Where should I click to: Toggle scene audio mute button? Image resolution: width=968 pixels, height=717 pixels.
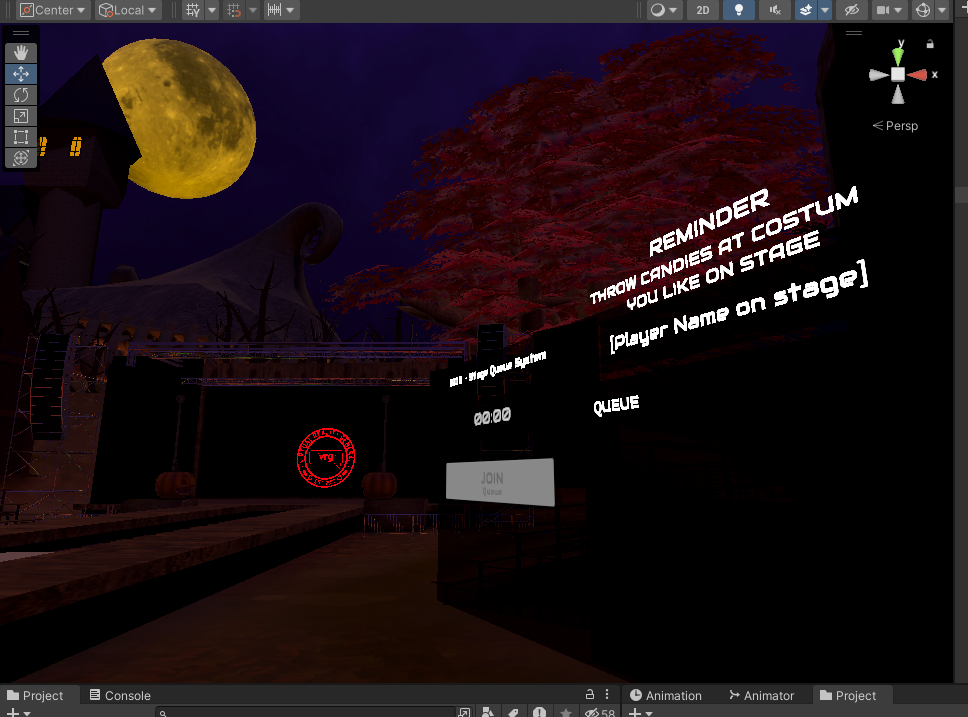pos(775,10)
